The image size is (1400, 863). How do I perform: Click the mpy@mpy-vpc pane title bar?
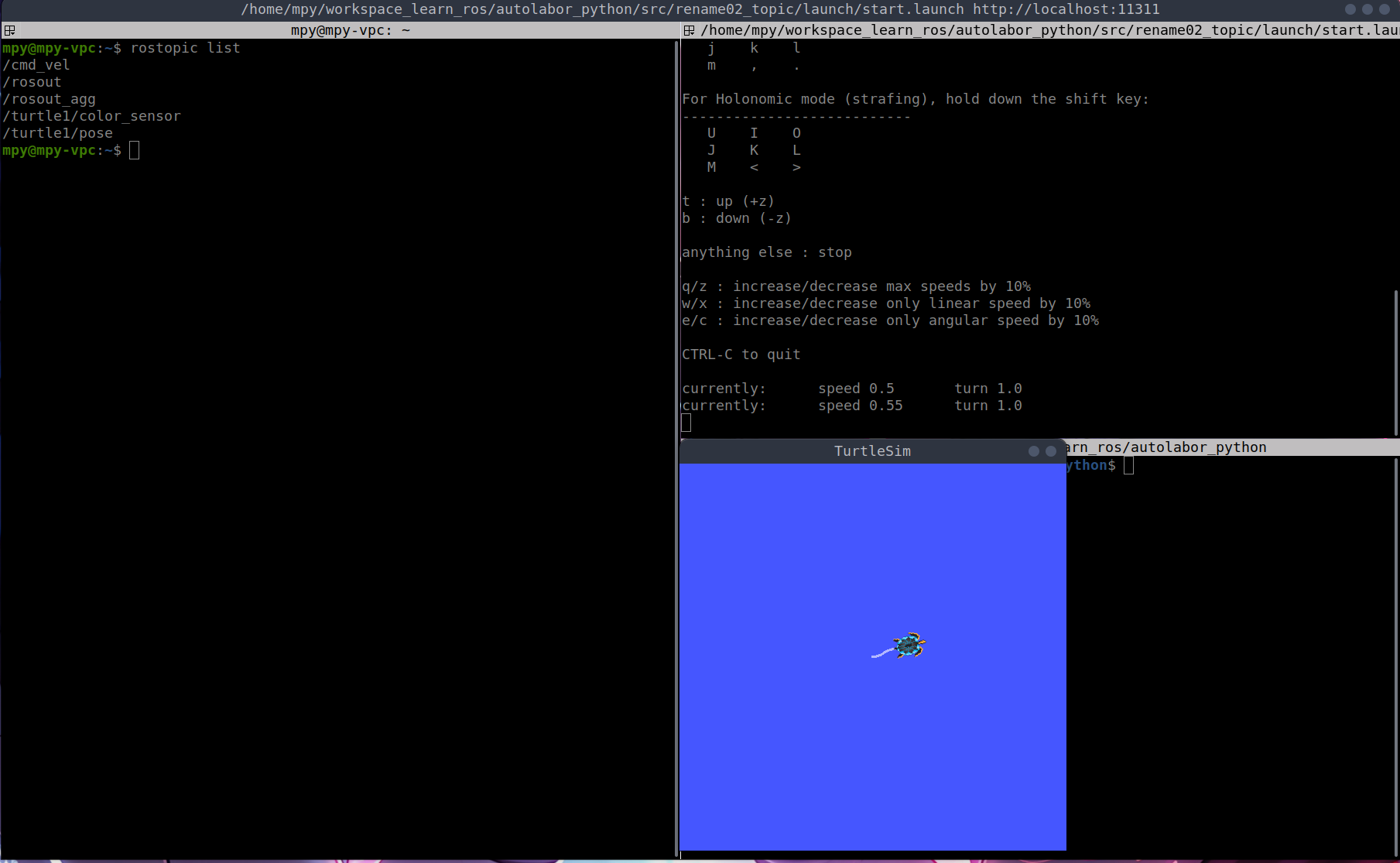(350, 30)
